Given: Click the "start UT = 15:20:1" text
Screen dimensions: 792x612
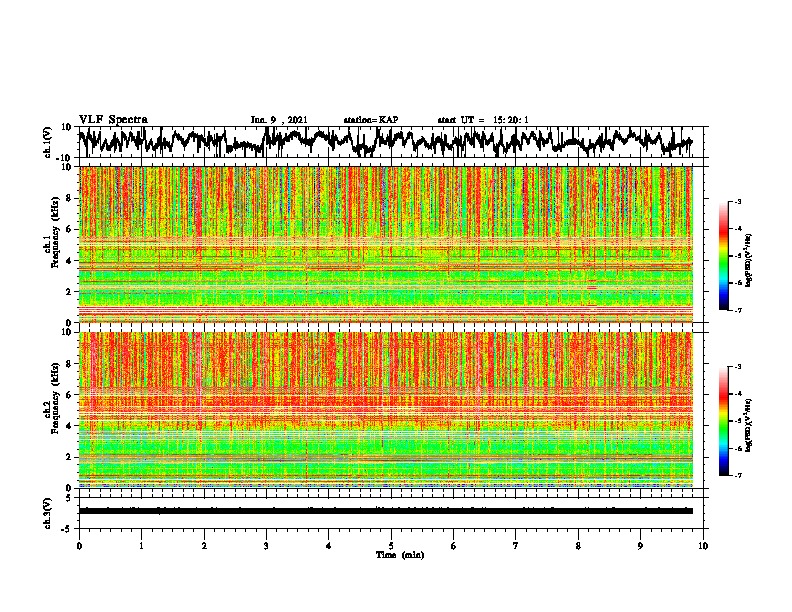Looking at the screenshot, I should 483,120.
